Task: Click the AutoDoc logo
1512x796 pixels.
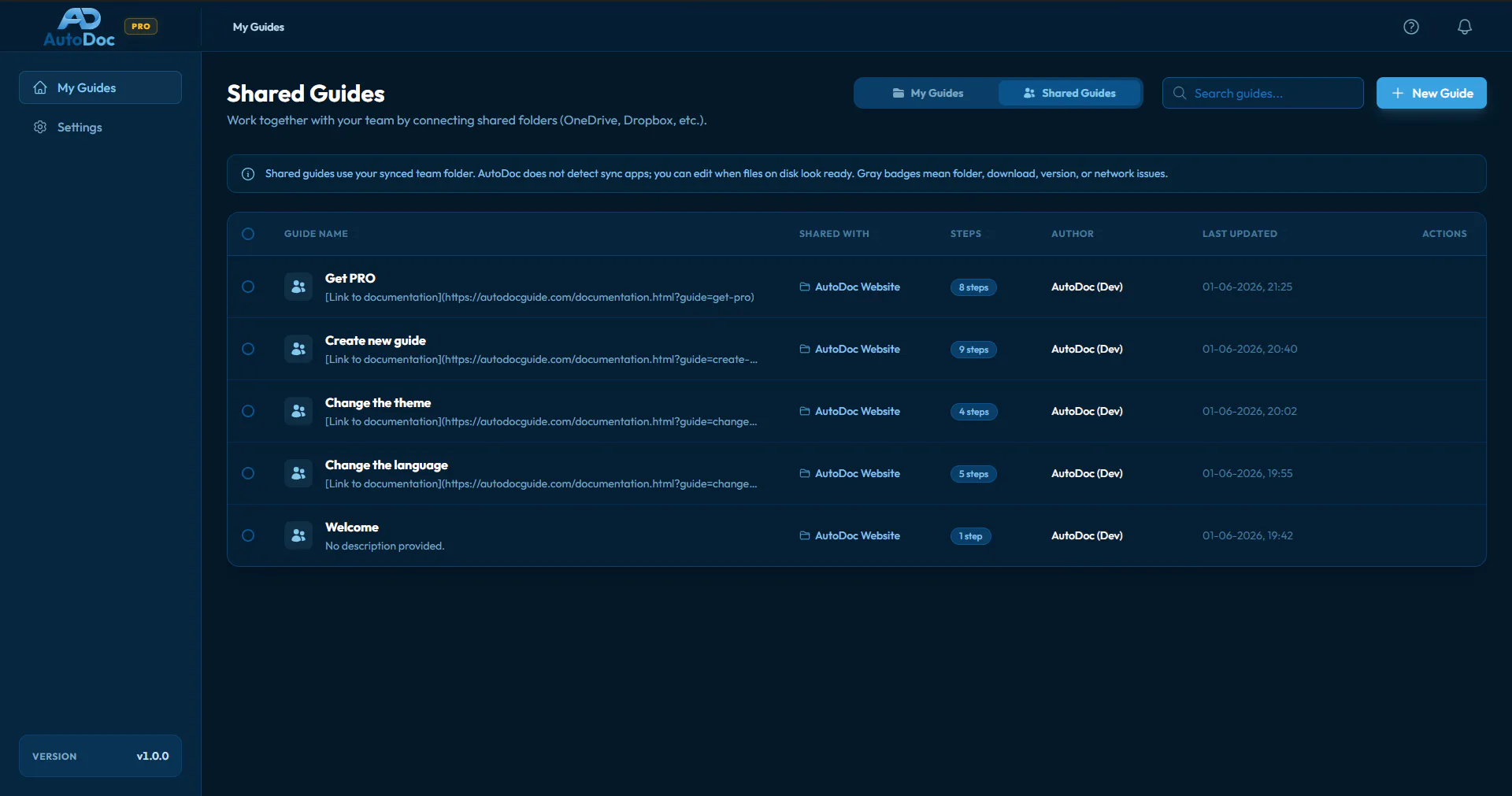Action: 80,28
